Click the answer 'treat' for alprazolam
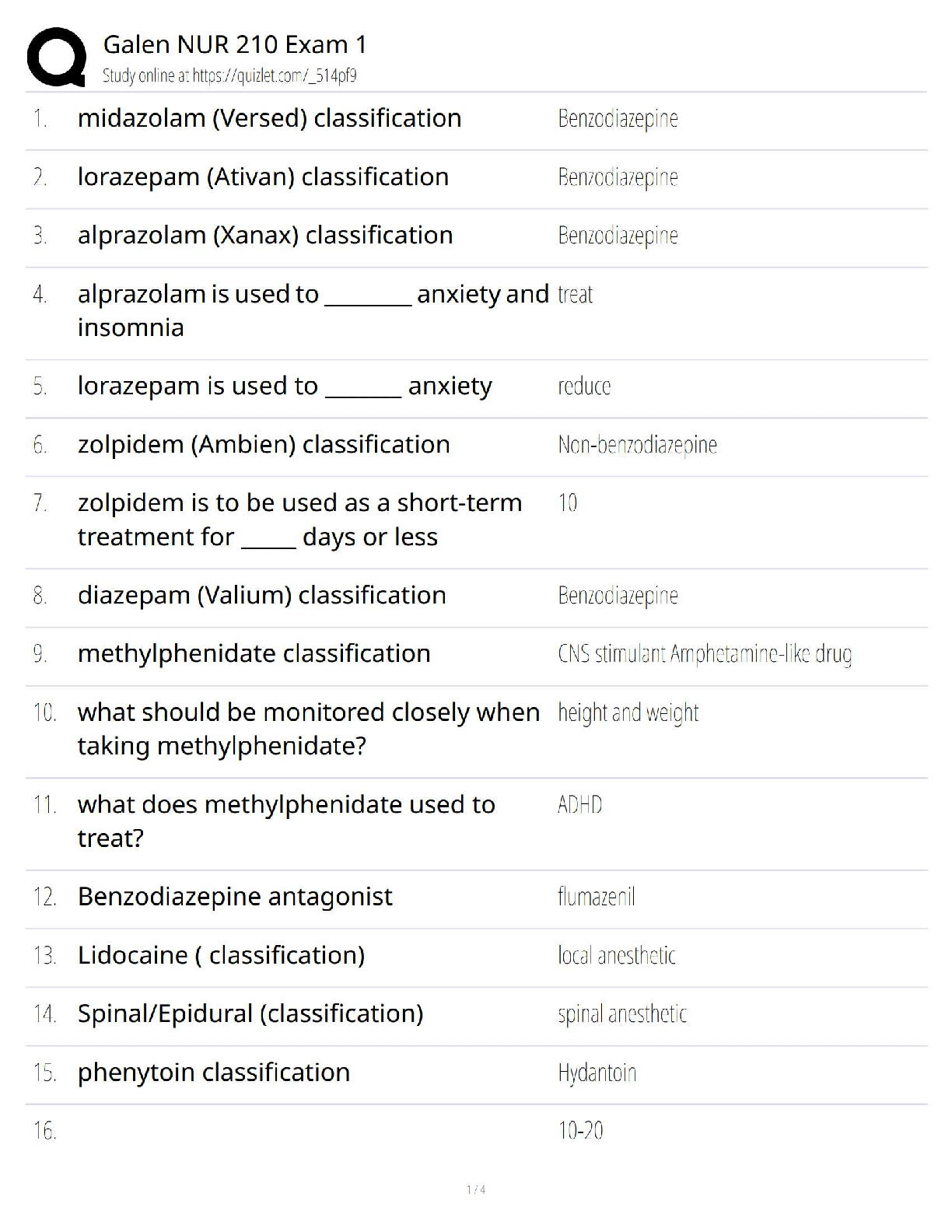Viewport: 952px width, 1232px height. coord(575,295)
